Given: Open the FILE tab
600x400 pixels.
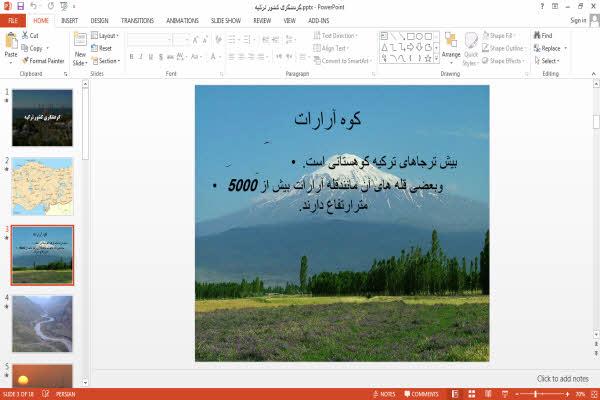Looking at the screenshot, I should (13, 20).
